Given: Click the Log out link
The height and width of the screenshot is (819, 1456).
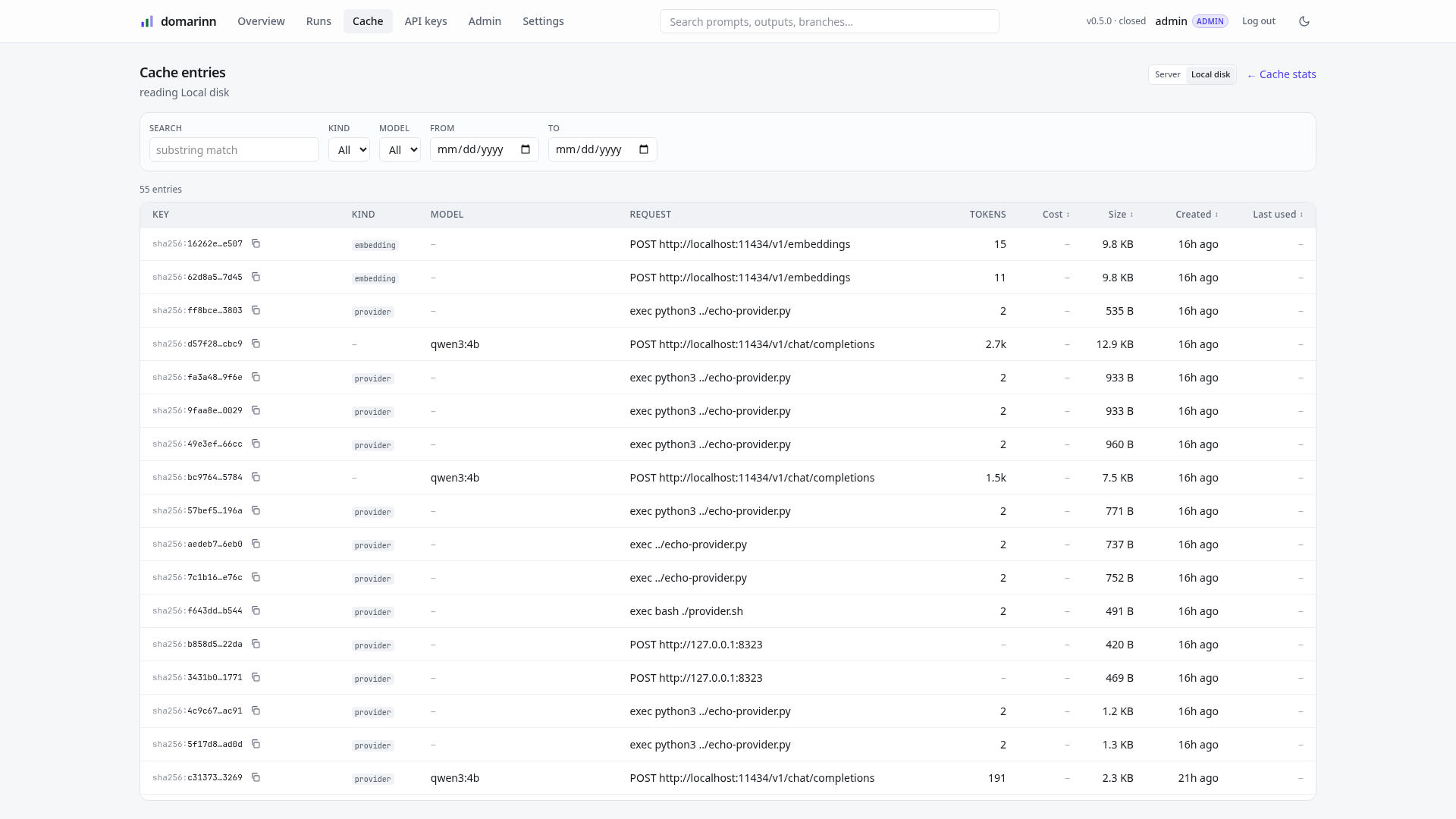Looking at the screenshot, I should (1259, 21).
